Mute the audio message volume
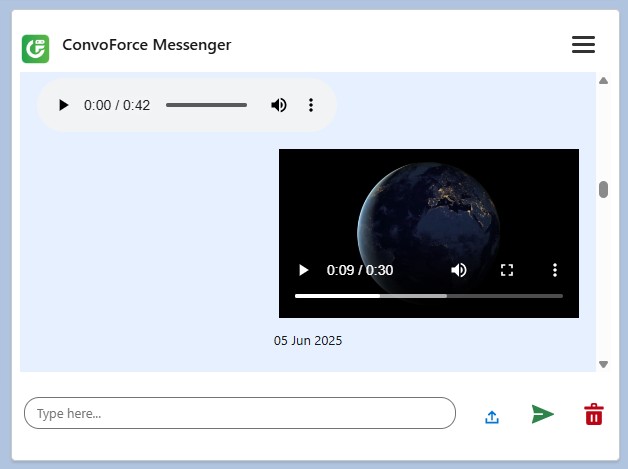The image size is (628, 469). 279,105
